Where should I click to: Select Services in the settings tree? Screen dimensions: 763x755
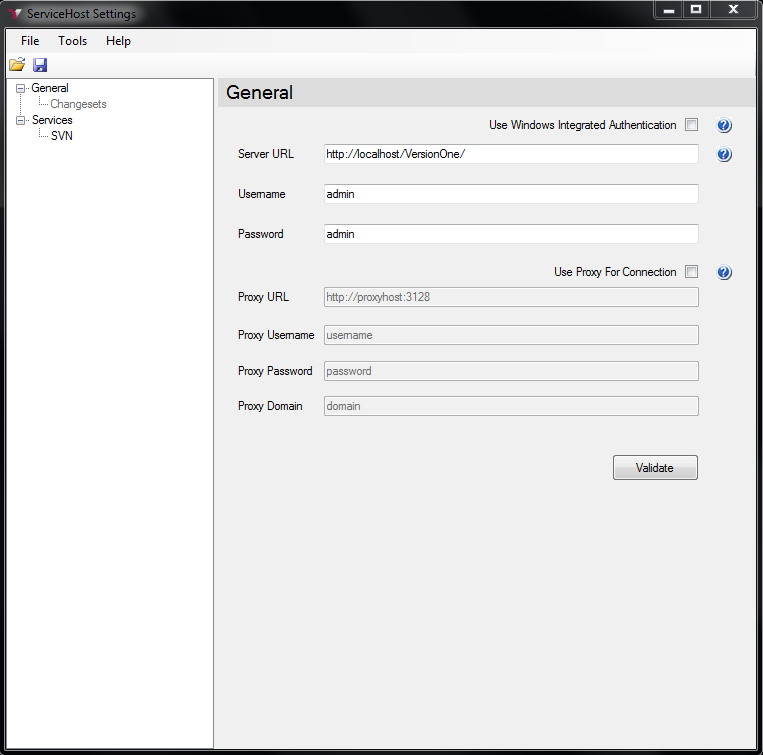(52, 120)
